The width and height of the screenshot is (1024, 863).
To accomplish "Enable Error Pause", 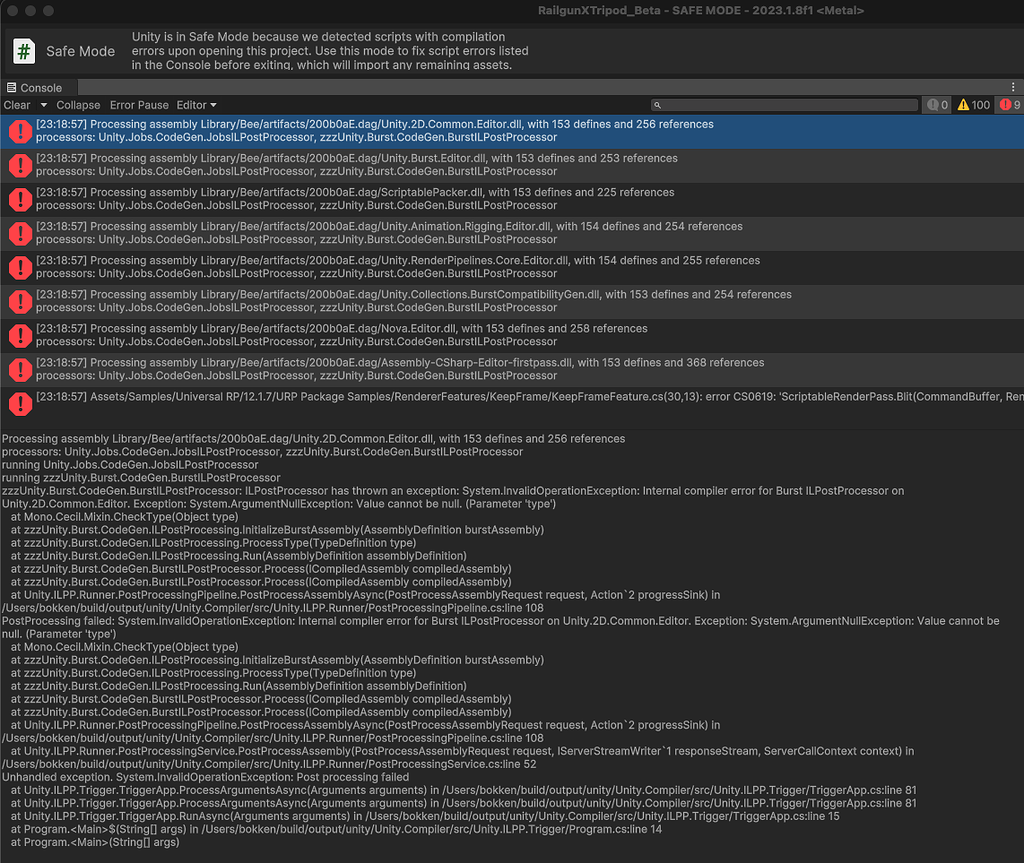I will pos(139,104).
